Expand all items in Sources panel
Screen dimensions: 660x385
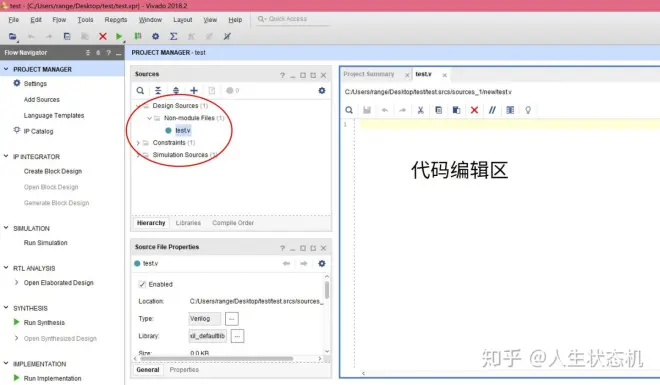click(x=176, y=90)
